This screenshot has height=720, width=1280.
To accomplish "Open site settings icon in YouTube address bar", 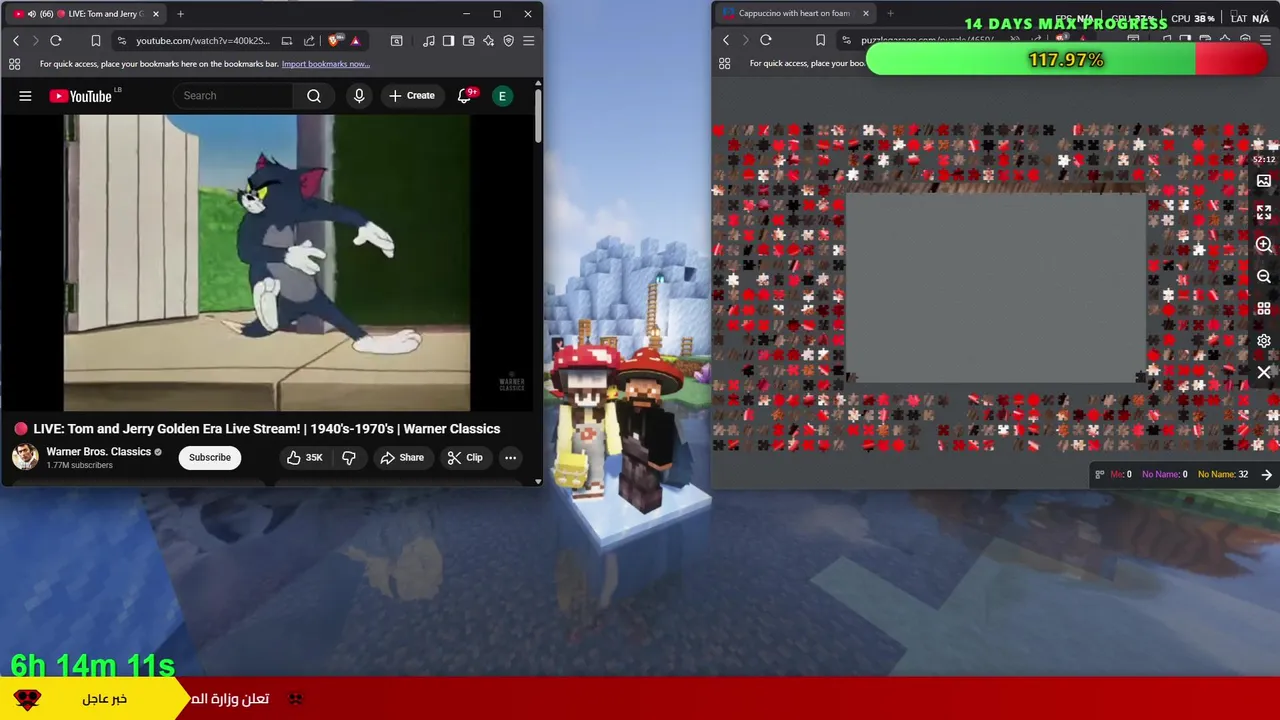I will pos(122,41).
